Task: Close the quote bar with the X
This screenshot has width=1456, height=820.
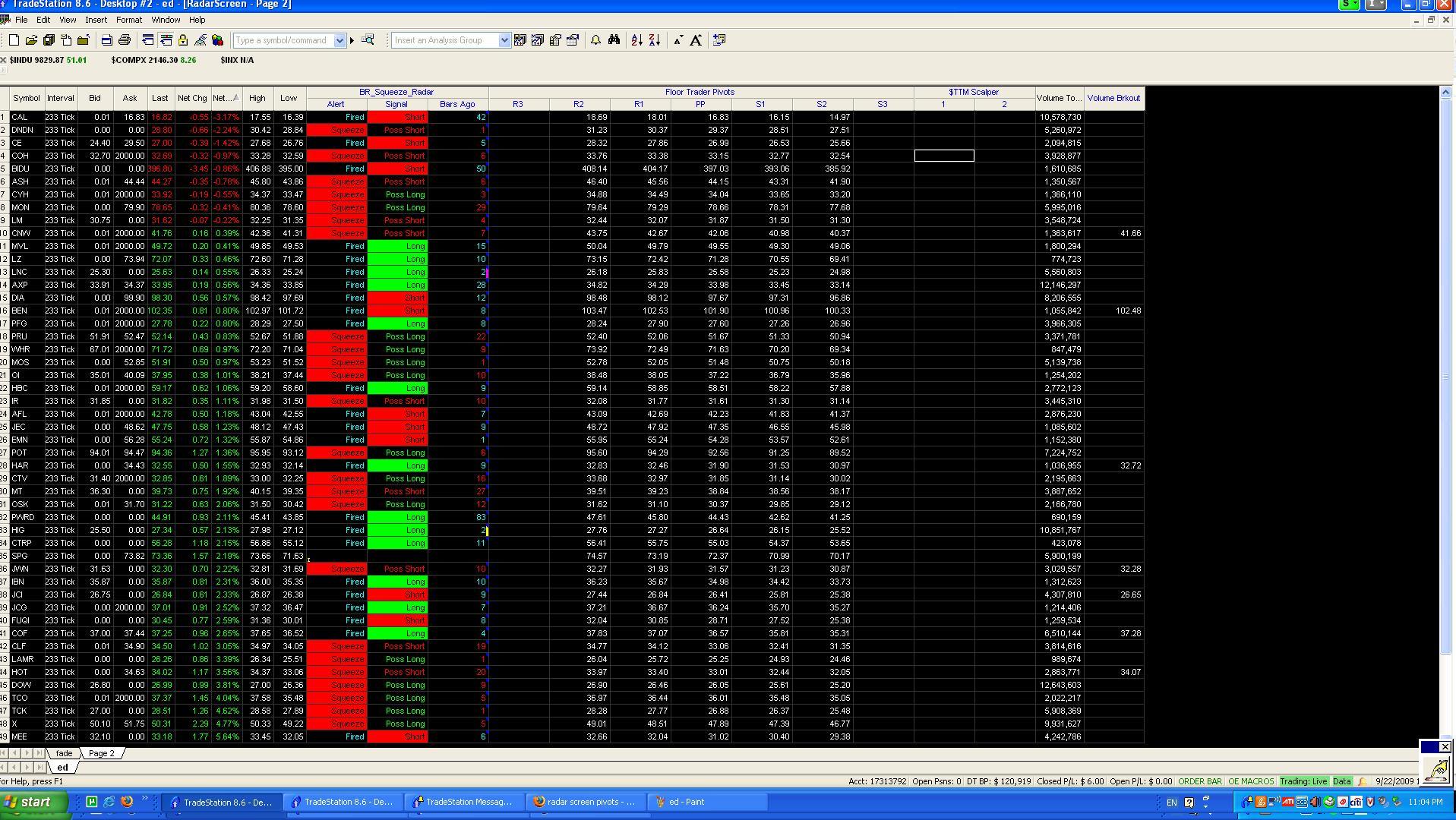Action: 4,60
